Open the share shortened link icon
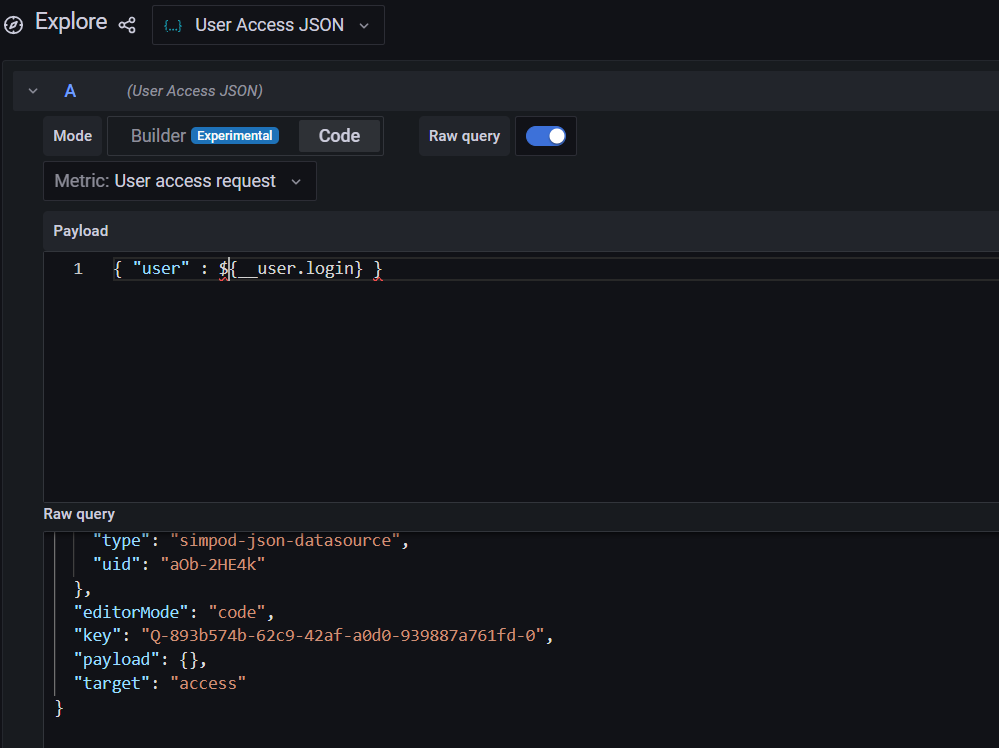The height and width of the screenshot is (748, 999). [x=127, y=23]
